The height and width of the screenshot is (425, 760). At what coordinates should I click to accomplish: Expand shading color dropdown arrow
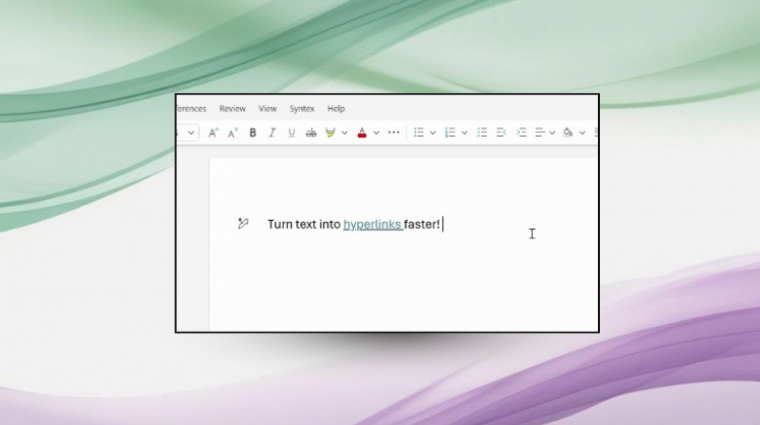coord(582,133)
